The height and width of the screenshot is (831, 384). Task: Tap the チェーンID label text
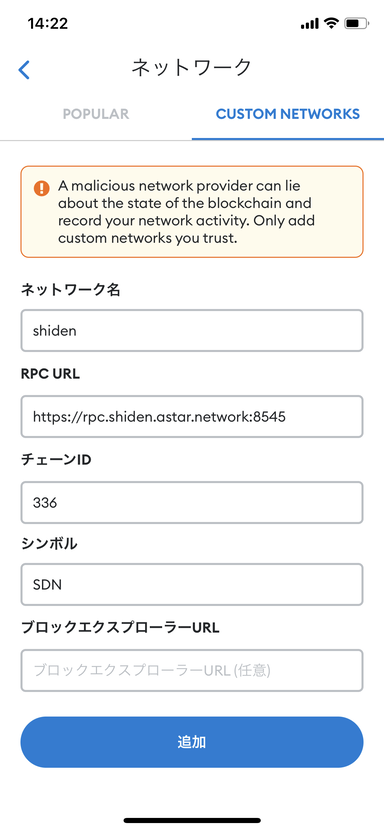pos(56,460)
